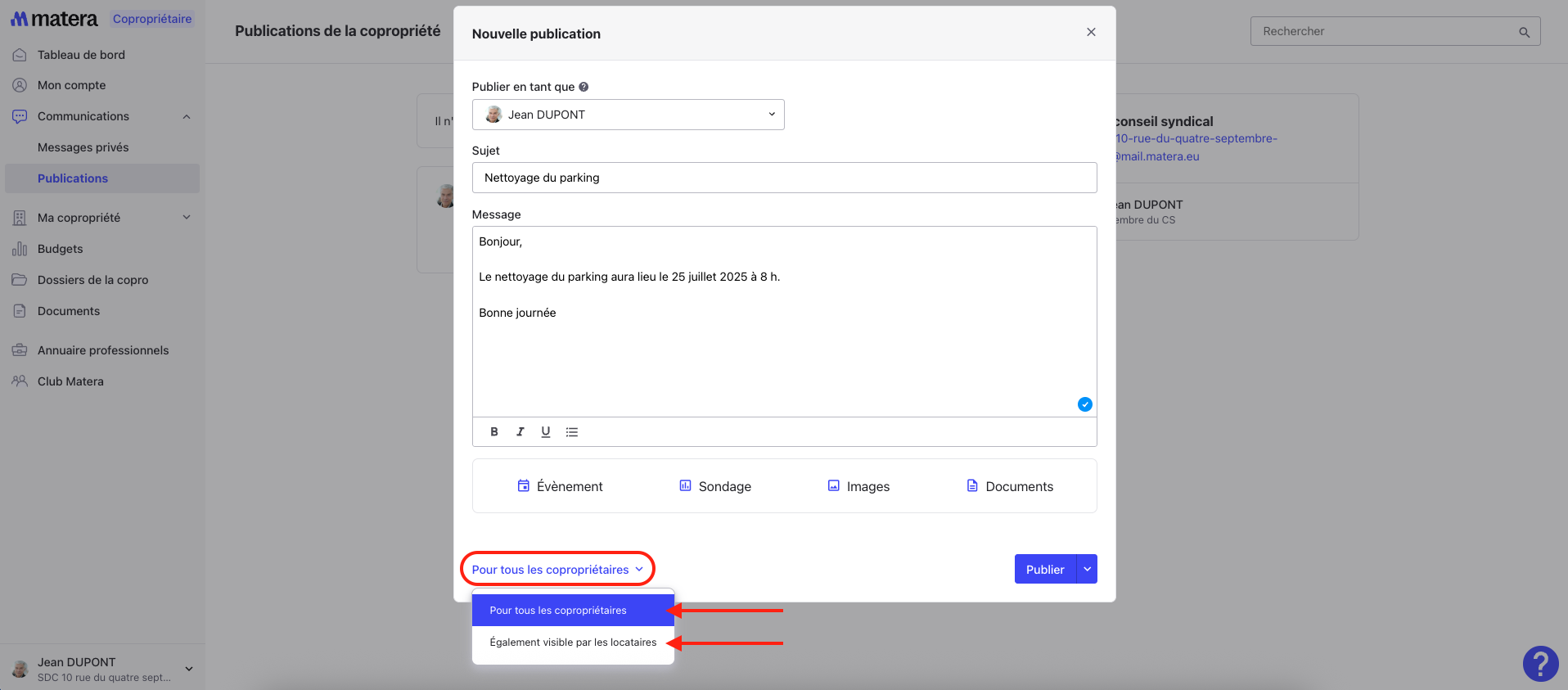The height and width of the screenshot is (690, 1568).
Task: Open Pour tous les copropriétaires visibility selector
Action: 557,570
